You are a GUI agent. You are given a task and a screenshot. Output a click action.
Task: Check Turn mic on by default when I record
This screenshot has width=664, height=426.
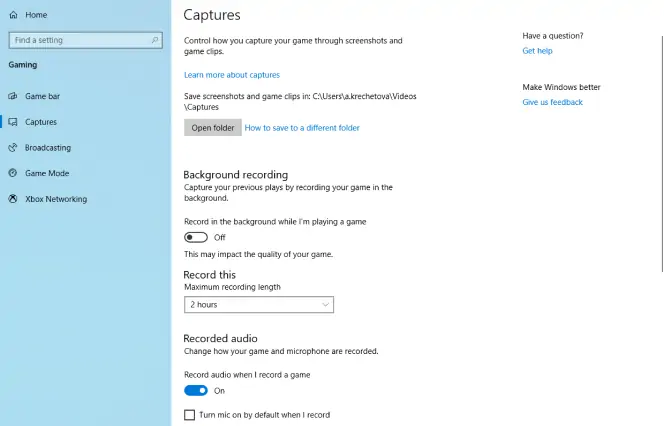tap(189, 415)
